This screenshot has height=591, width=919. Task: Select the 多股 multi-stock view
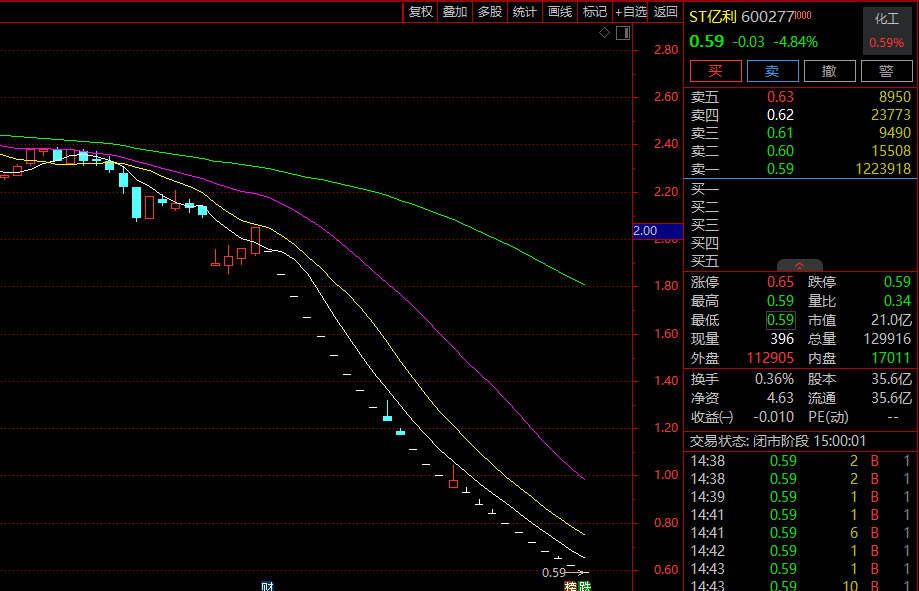490,12
